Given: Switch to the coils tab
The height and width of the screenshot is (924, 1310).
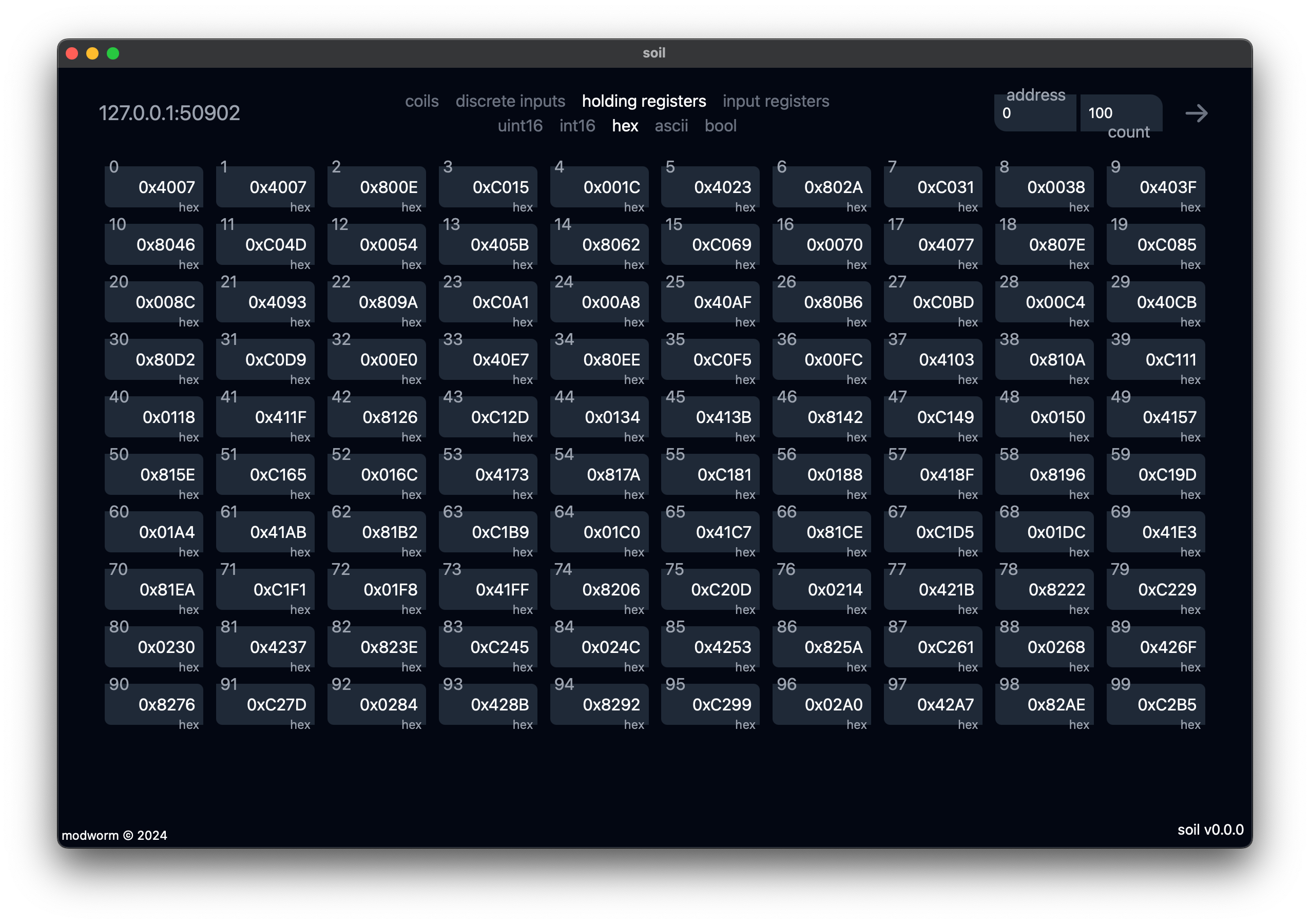Looking at the screenshot, I should pos(421,100).
